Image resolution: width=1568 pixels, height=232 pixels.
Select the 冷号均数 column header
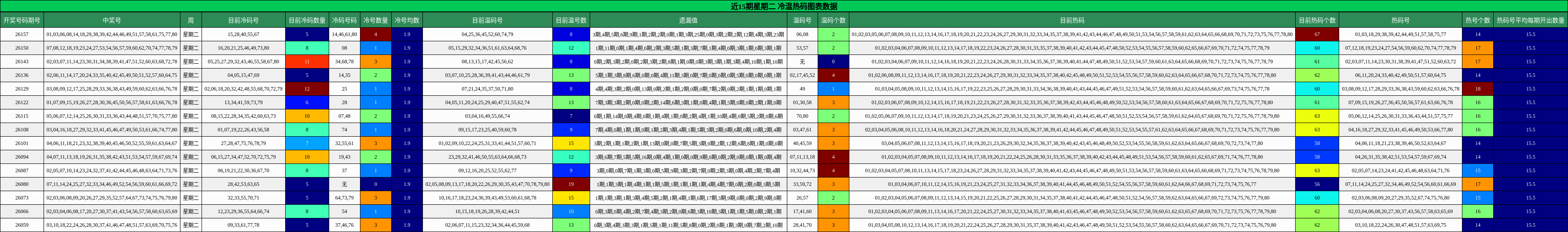(407, 20)
